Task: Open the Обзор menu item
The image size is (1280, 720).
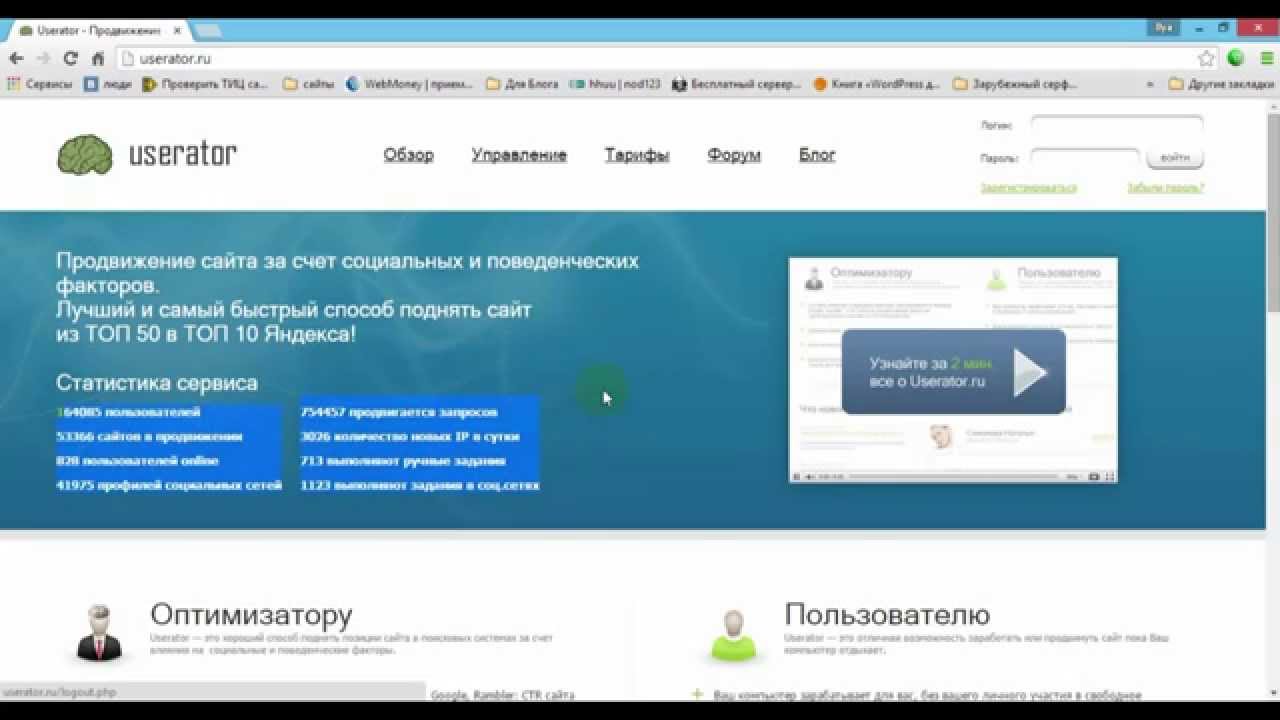Action: [x=408, y=155]
